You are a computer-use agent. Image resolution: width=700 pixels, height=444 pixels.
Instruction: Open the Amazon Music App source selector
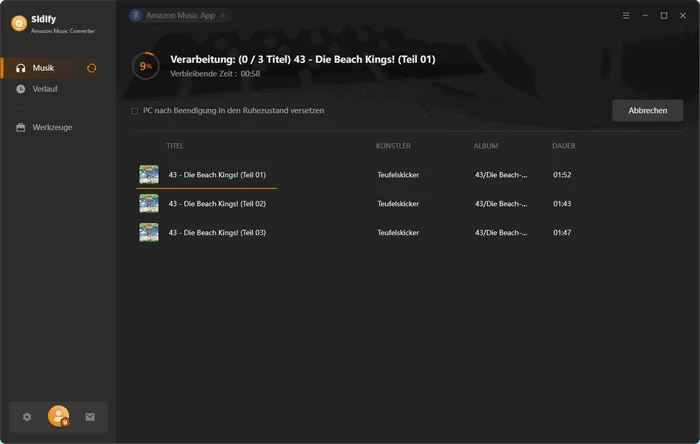[x=180, y=16]
